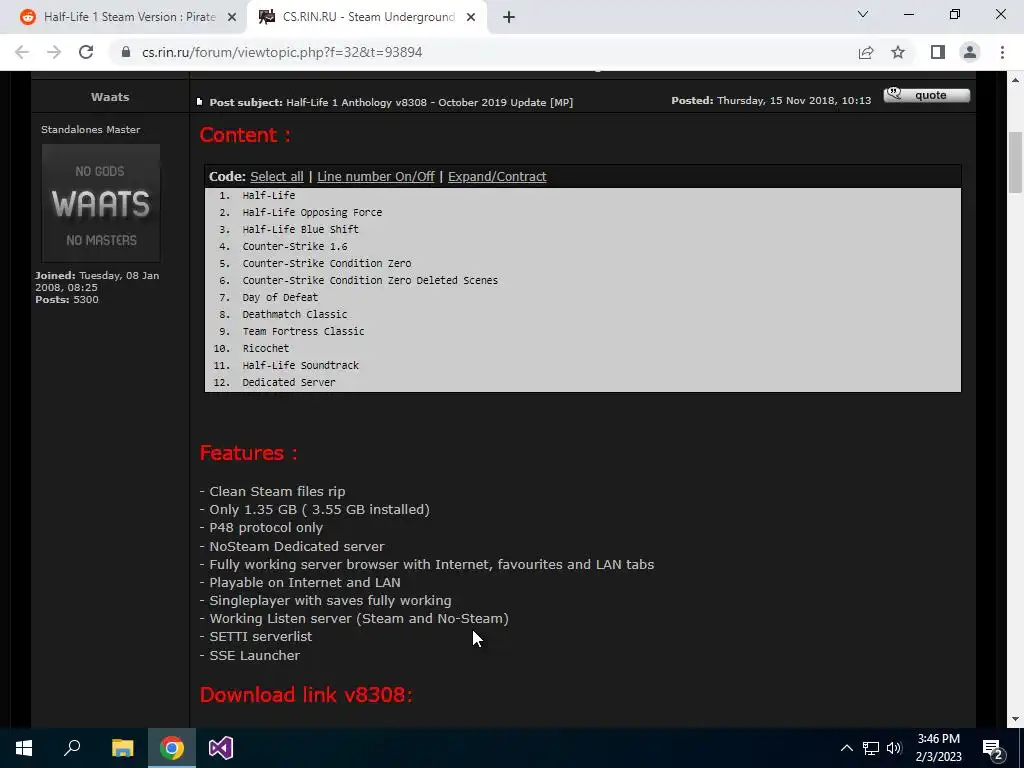
Task: Select 'Half-Life Soundtrack' line
Action: [x=300, y=365]
